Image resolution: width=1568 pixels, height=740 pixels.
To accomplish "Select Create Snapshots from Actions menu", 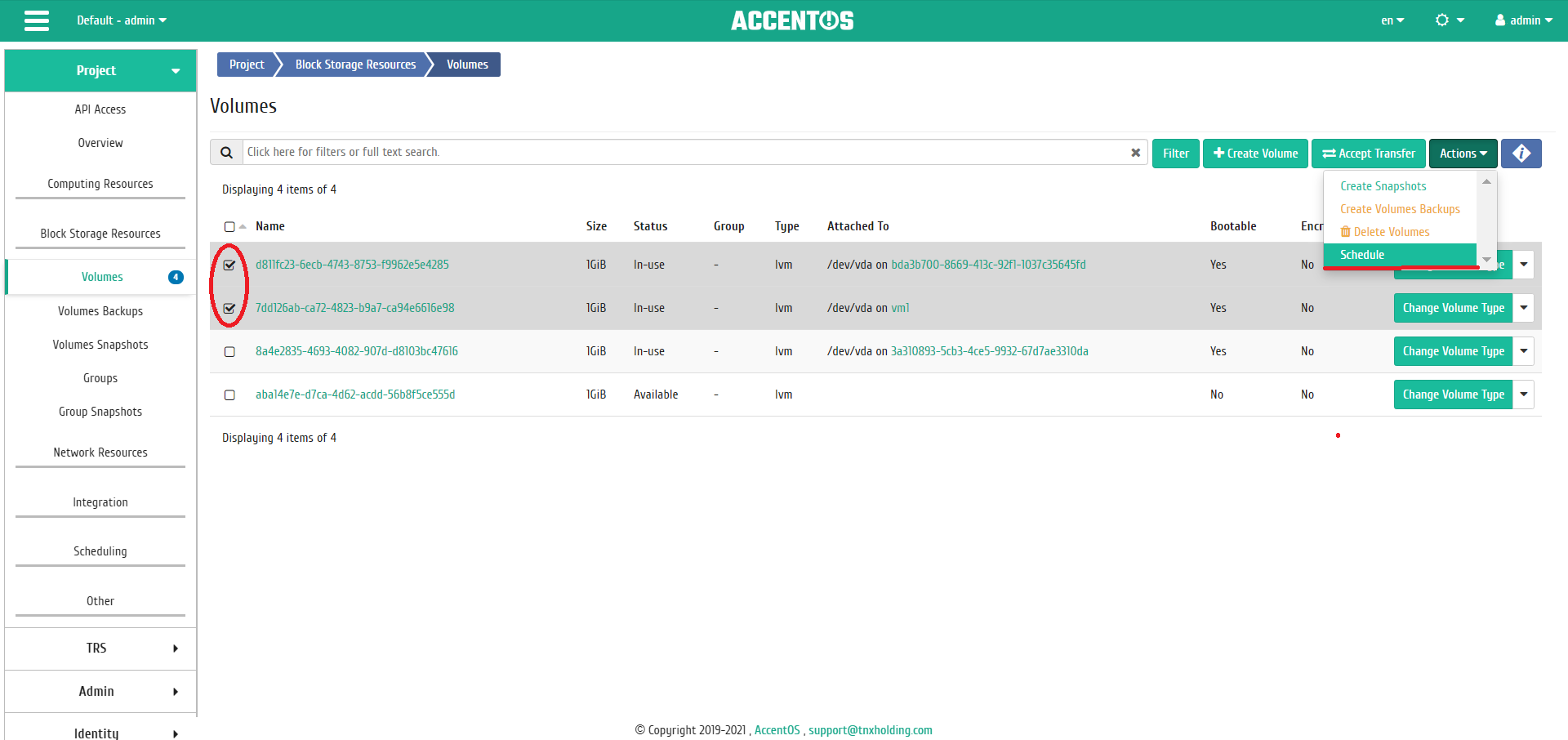I will pyautogui.click(x=1383, y=186).
